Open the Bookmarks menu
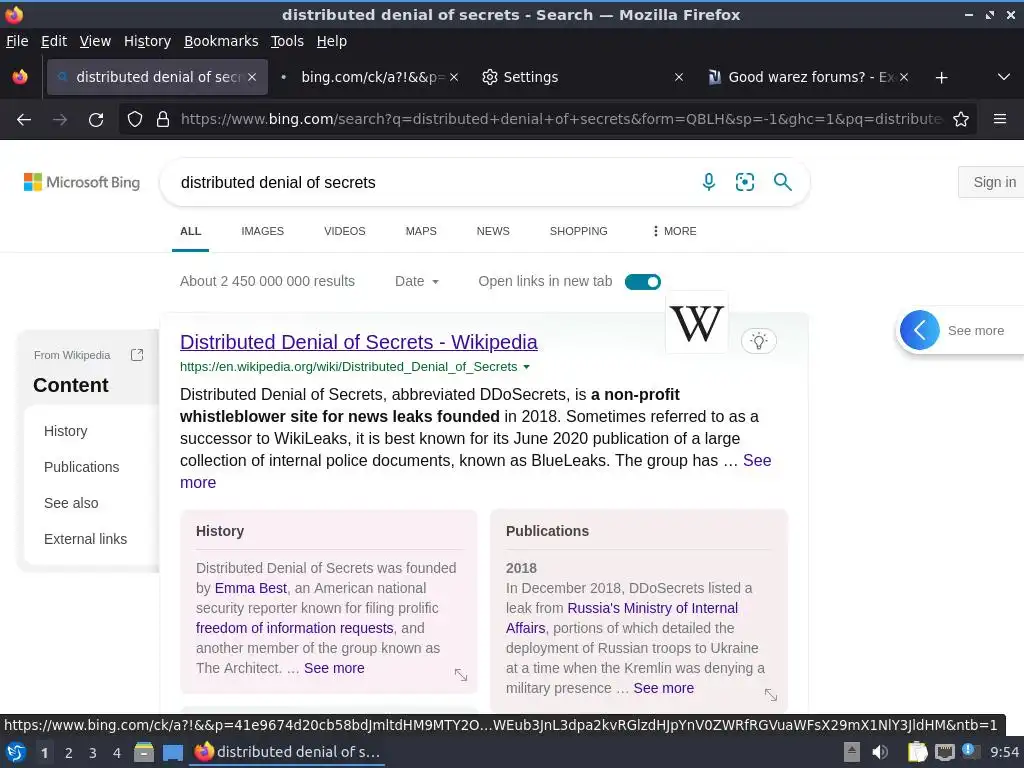The width and height of the screenshot is (1024, 768). [x=221, y=41]
